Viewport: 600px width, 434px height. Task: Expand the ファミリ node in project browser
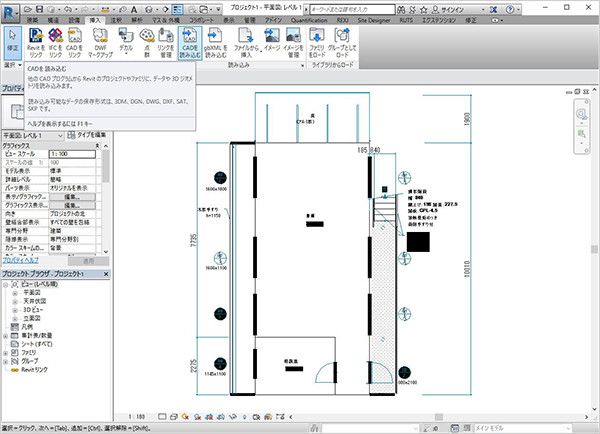coord(6,352)
